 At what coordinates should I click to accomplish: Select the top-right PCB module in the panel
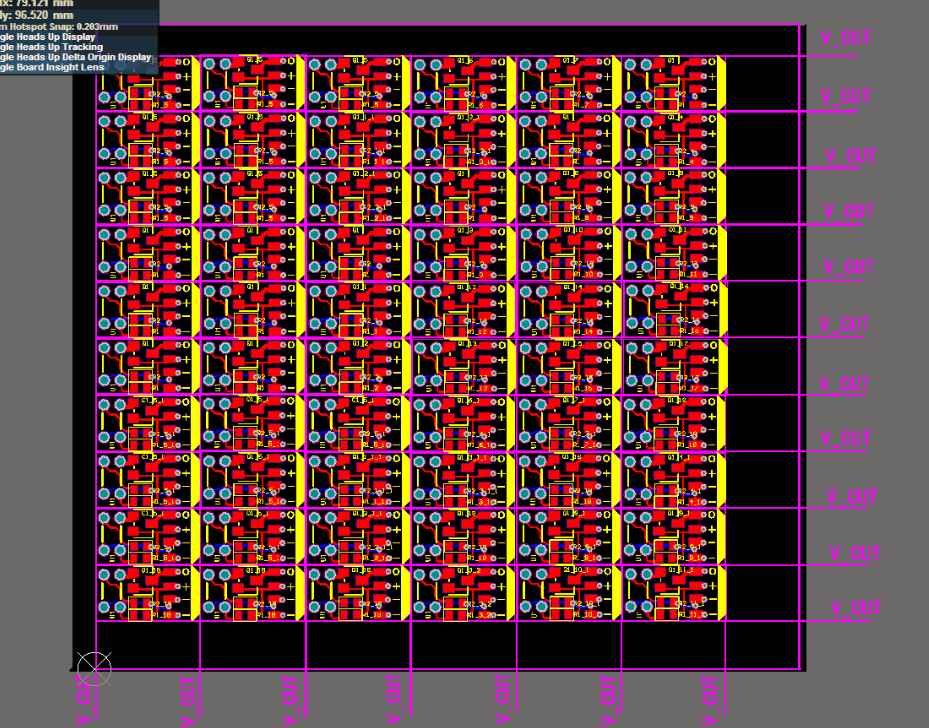point(673,82)
